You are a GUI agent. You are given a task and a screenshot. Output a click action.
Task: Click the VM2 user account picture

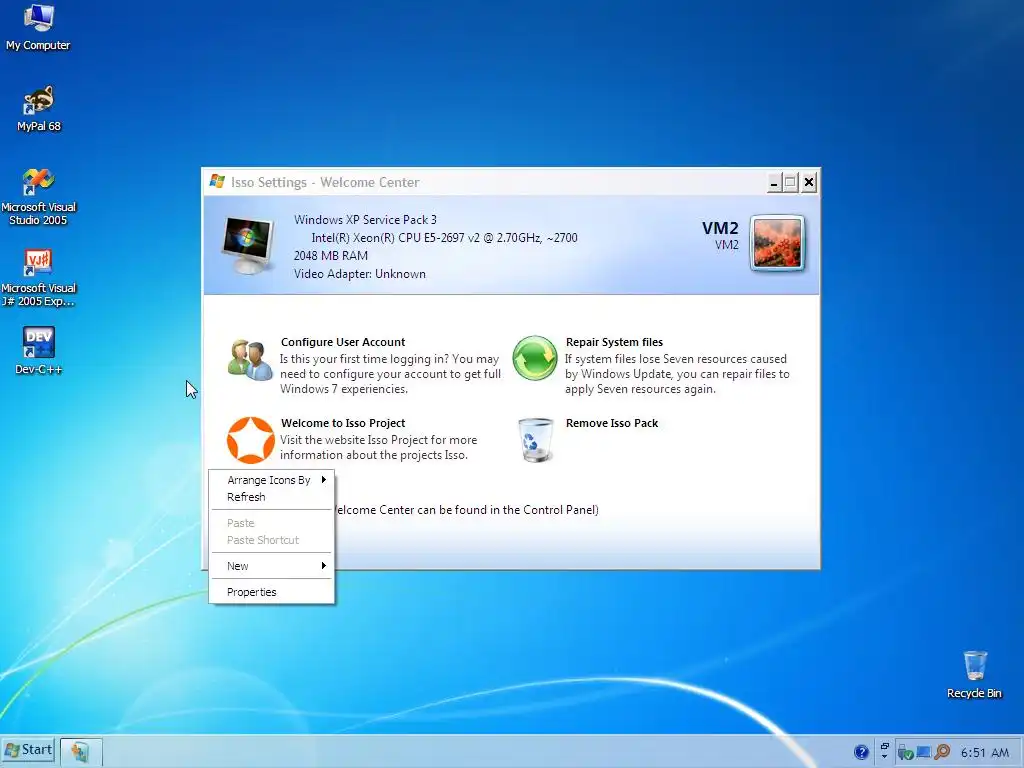click(777, 244)
